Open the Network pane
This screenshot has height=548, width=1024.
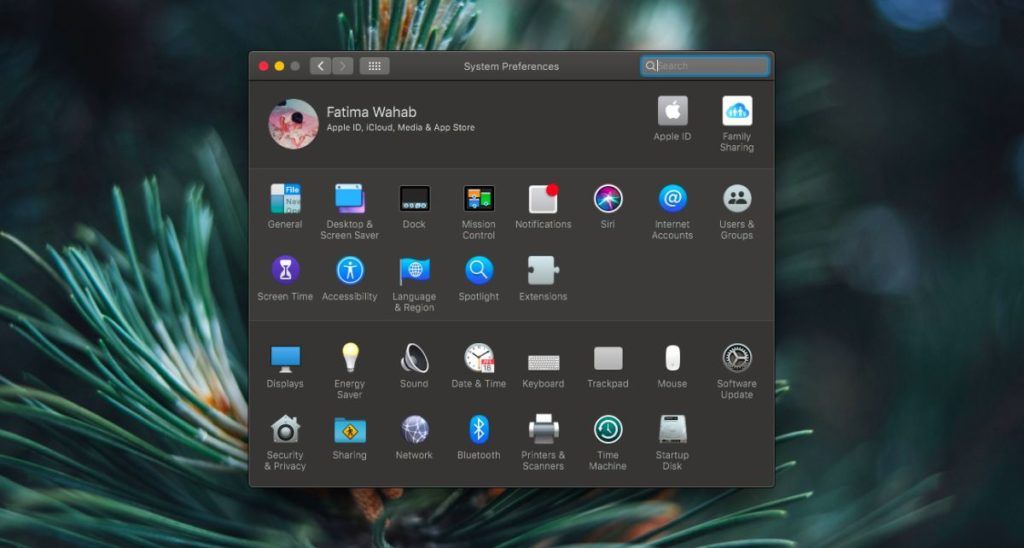click(x=414, y=430)
